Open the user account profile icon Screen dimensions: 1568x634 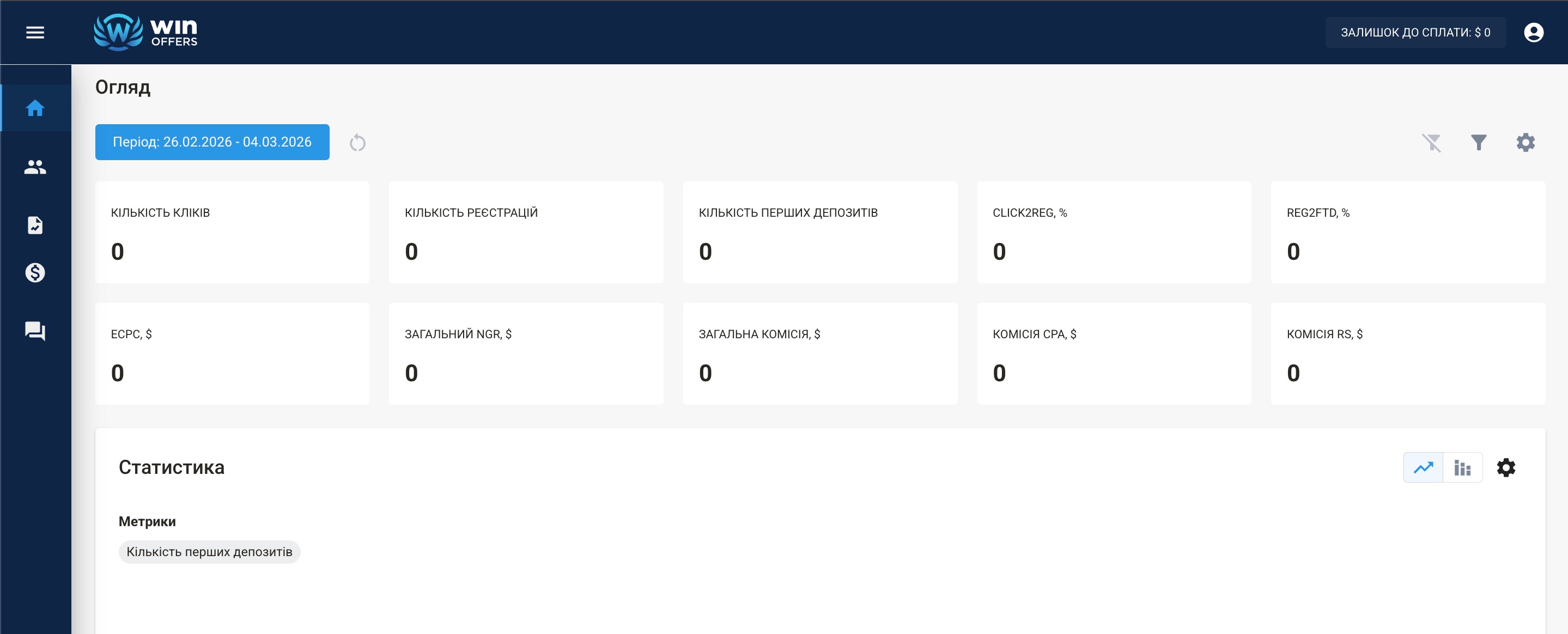(x=1533, y=32)
